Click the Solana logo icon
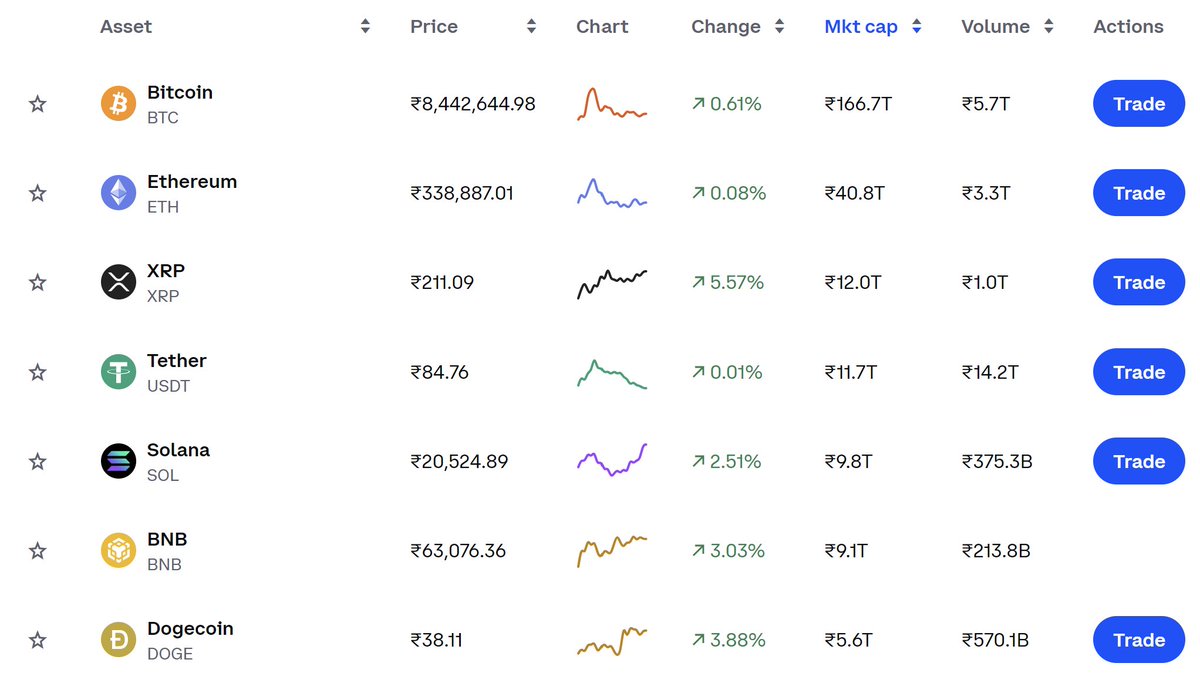Viewport: 1200px width, 673px height. (118, 462)
